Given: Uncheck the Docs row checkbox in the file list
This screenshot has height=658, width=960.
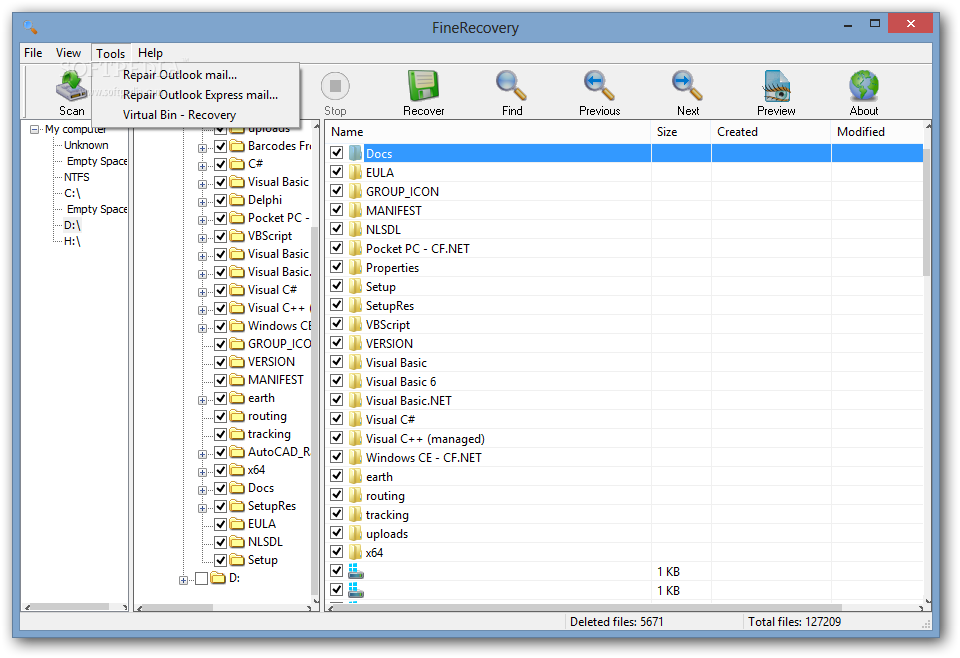Looking at the screenshot, I should (336, 152).
